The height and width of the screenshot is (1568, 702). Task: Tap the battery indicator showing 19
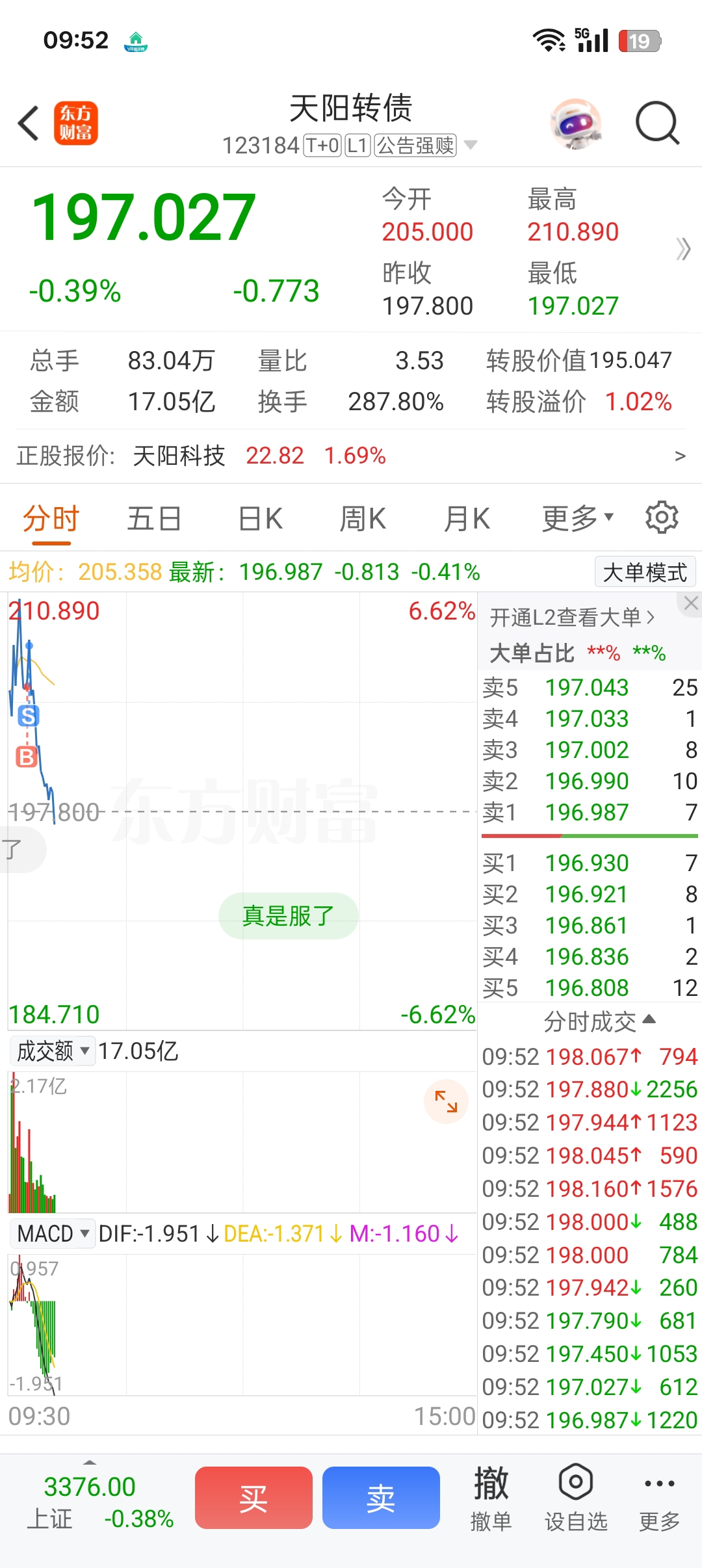[x=640, y=41]
